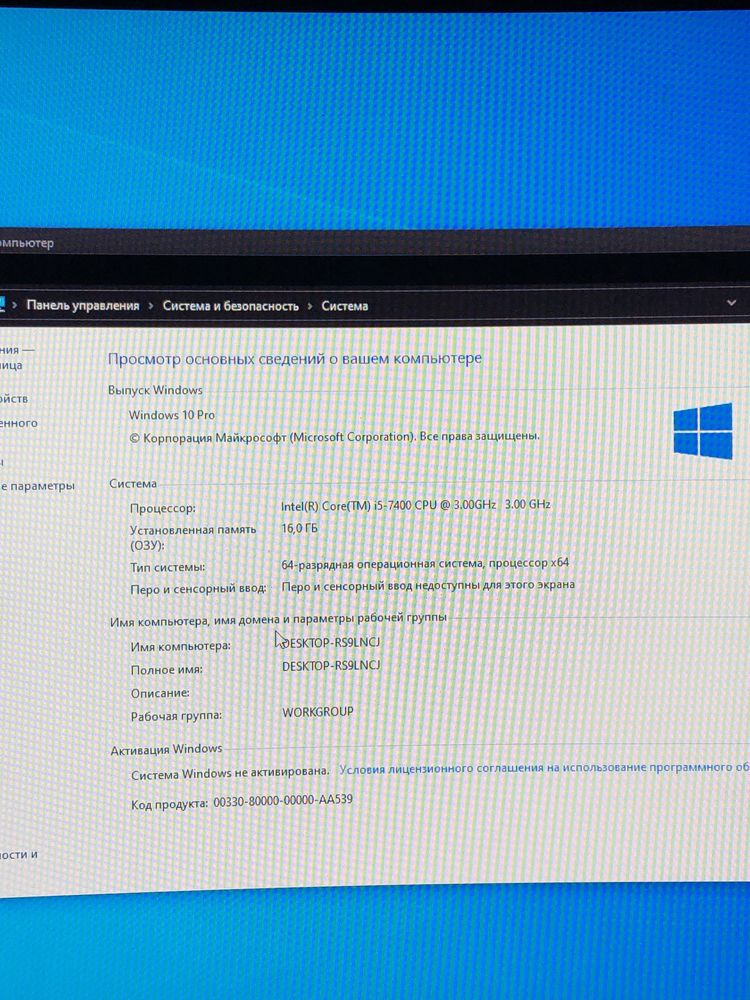
Task: Click heading "Просмотр основных сведений о вашем компьютере"
Action: [295, 359]
